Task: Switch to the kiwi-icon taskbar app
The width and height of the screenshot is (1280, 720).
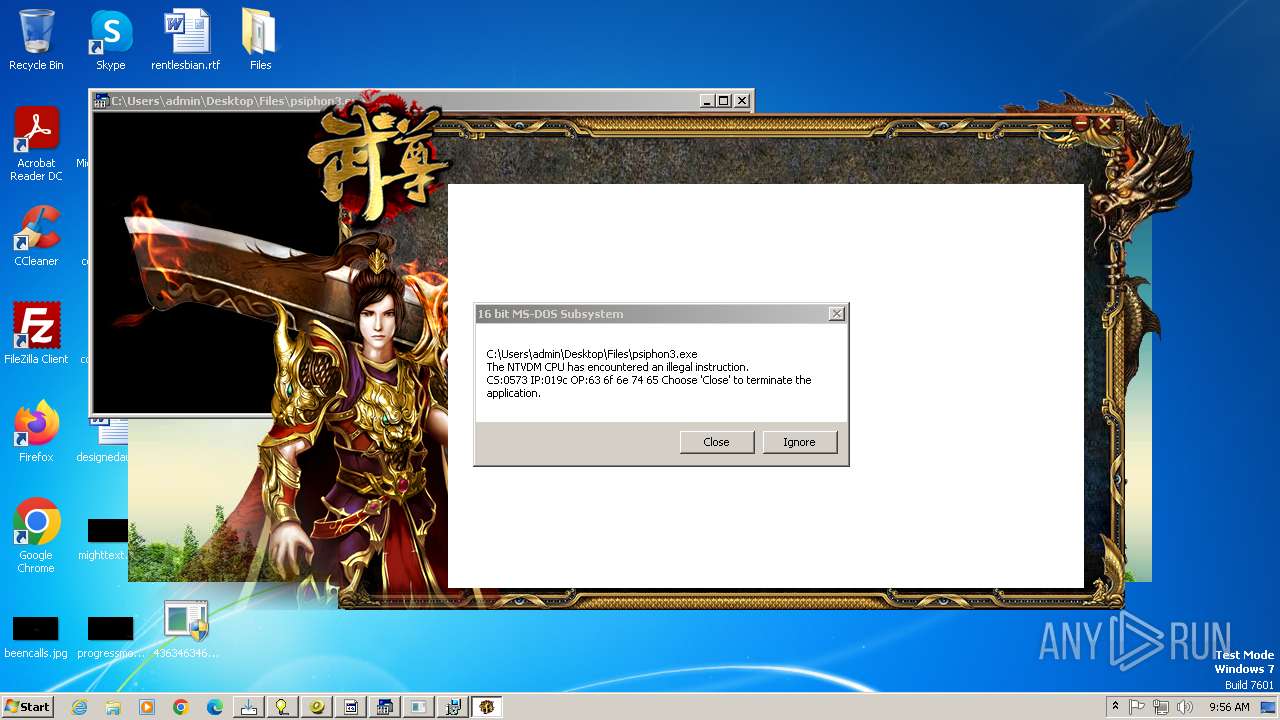Action: [x=317, y=707]
